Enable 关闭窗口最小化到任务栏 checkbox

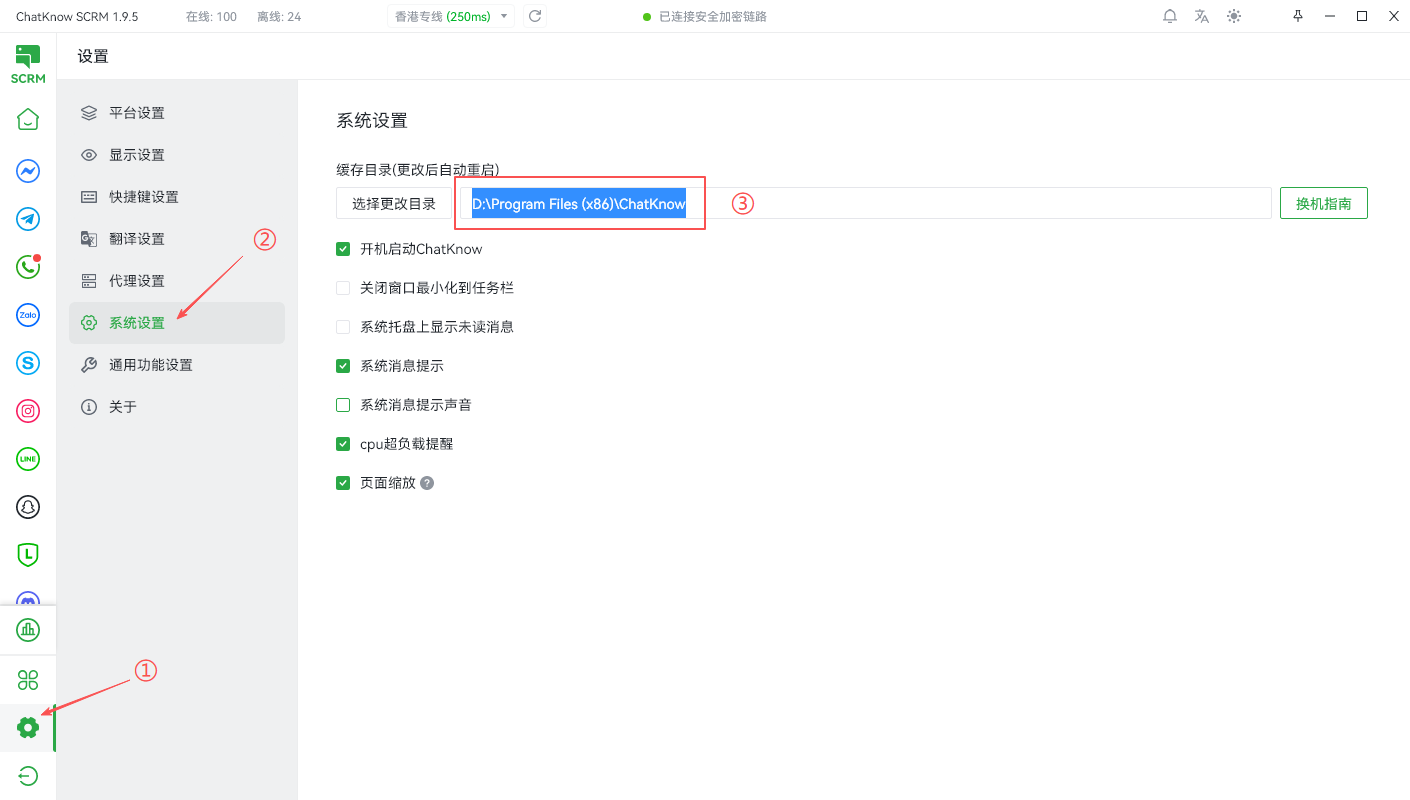(343, 288)
